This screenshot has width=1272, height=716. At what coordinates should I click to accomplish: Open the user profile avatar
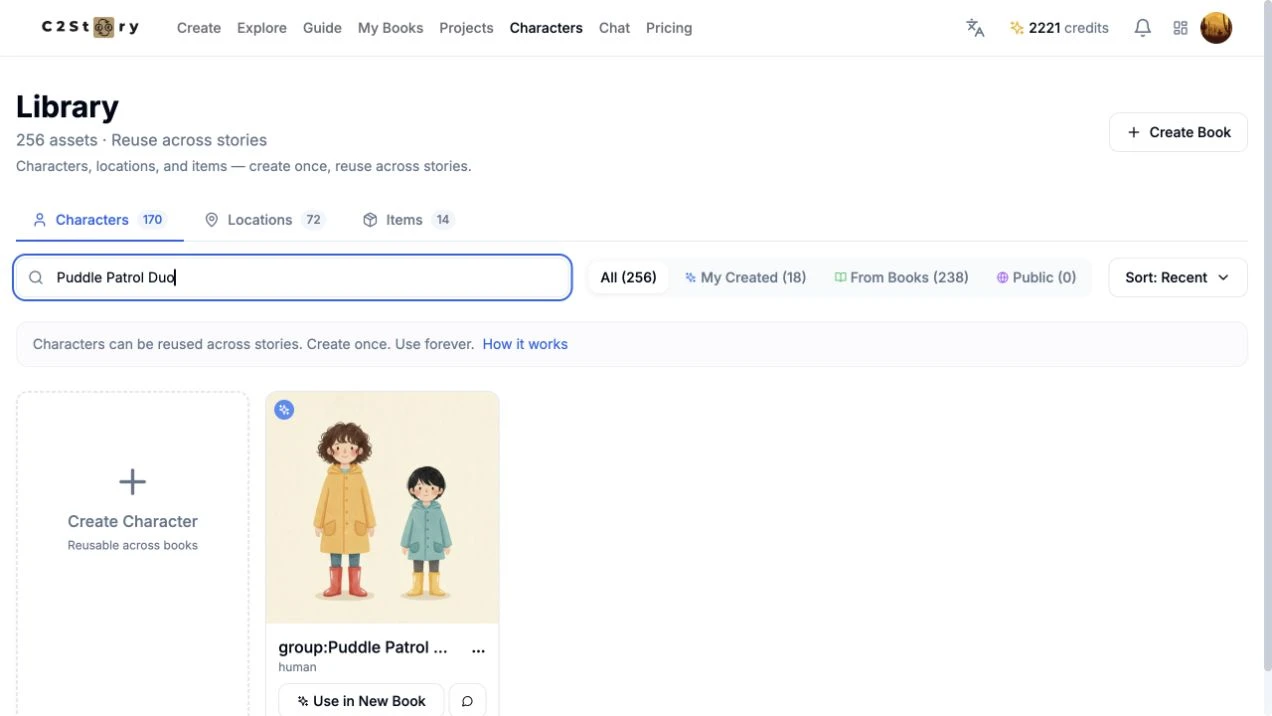(1216, 28)
